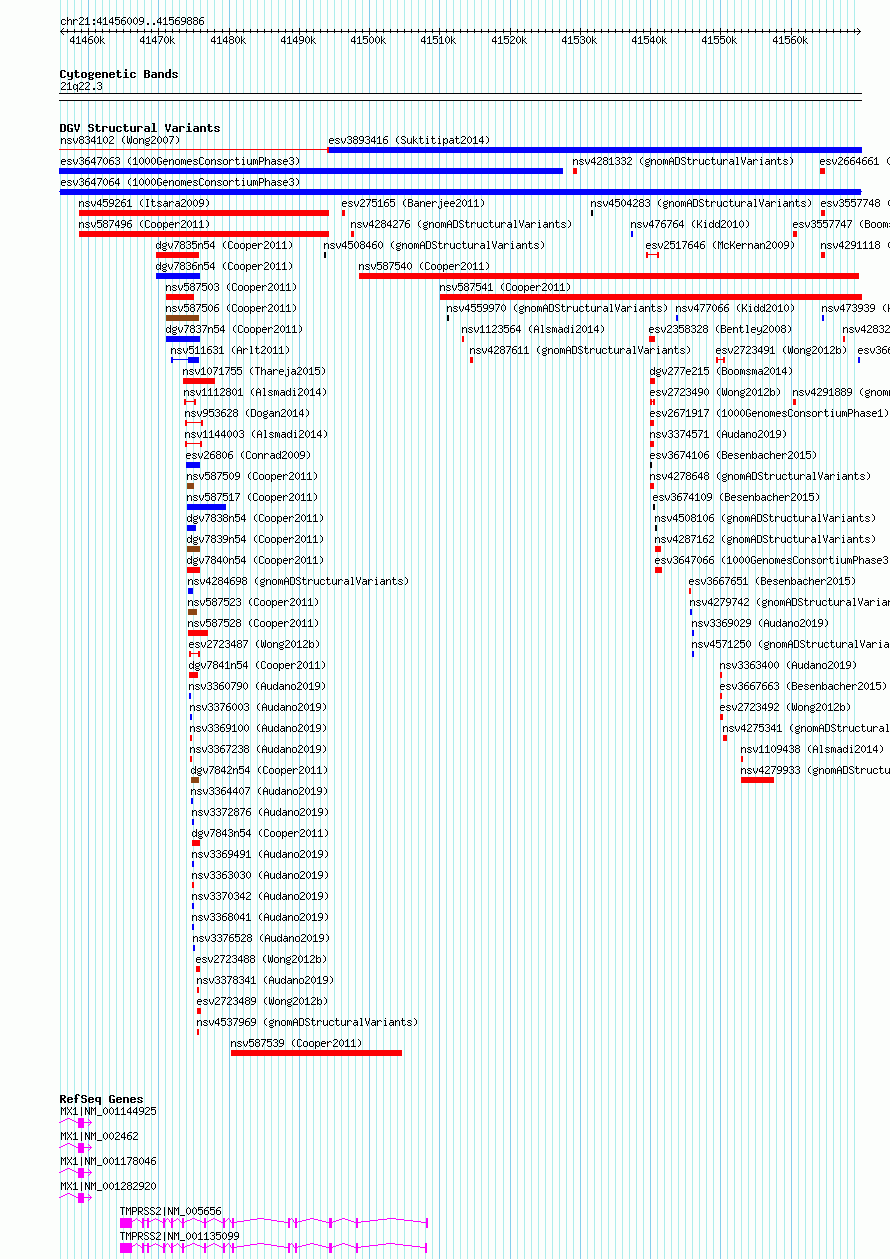Click nsv477066 (Kidd2010) label
This screenshot has width=890, height=1259.
click(x=735, y=308)
